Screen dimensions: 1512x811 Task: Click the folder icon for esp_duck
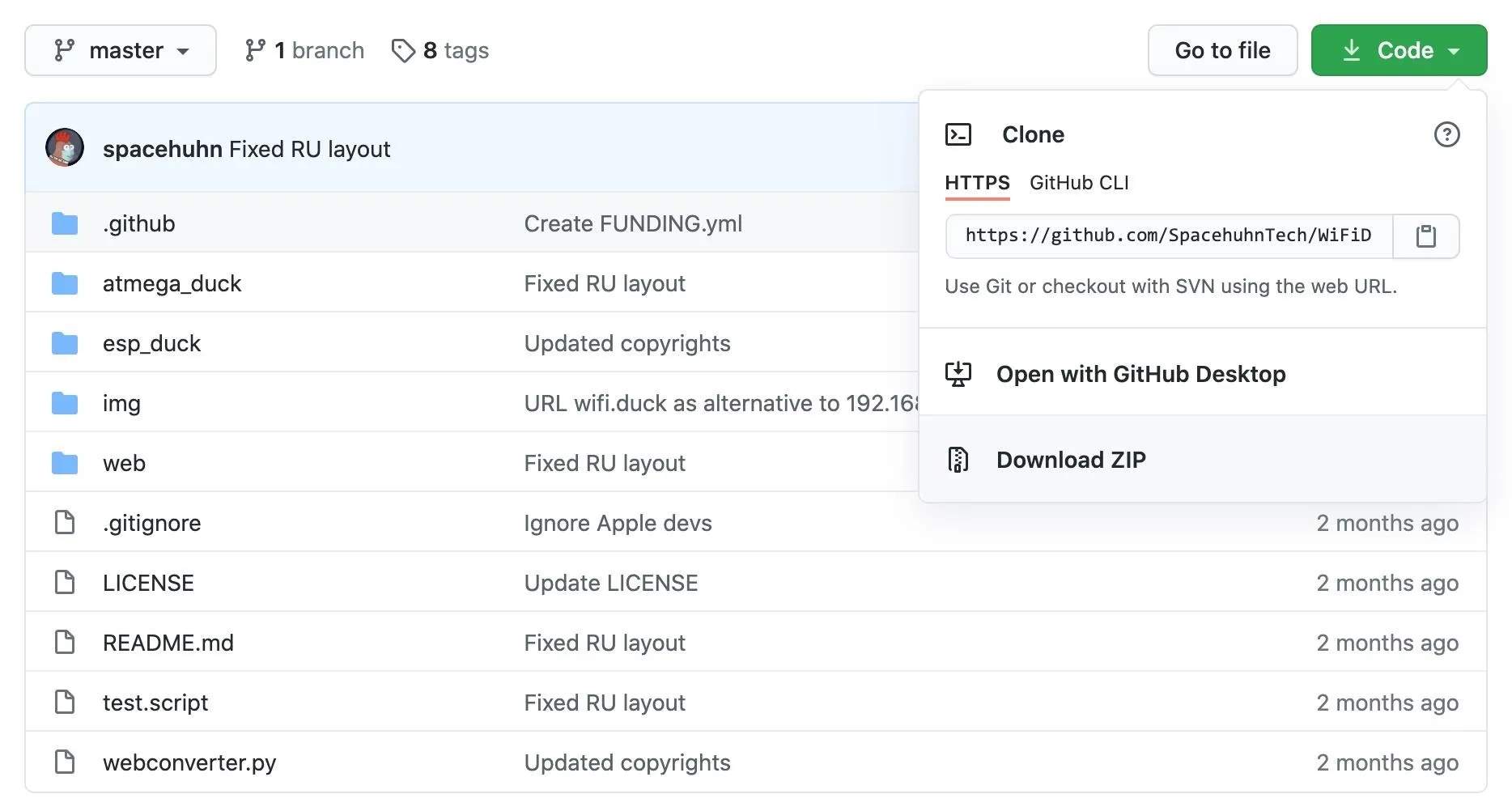(65, 343)
